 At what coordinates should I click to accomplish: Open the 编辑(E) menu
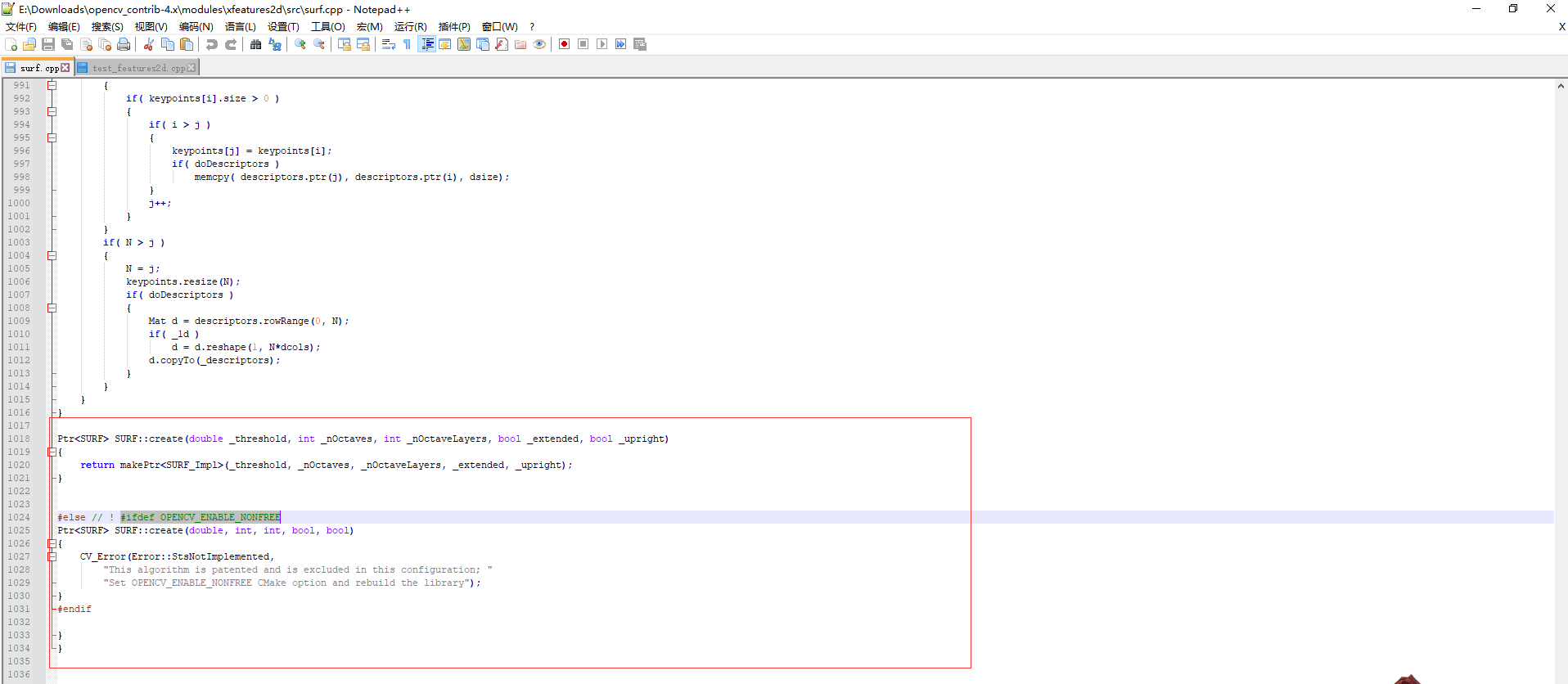[65, 27]
